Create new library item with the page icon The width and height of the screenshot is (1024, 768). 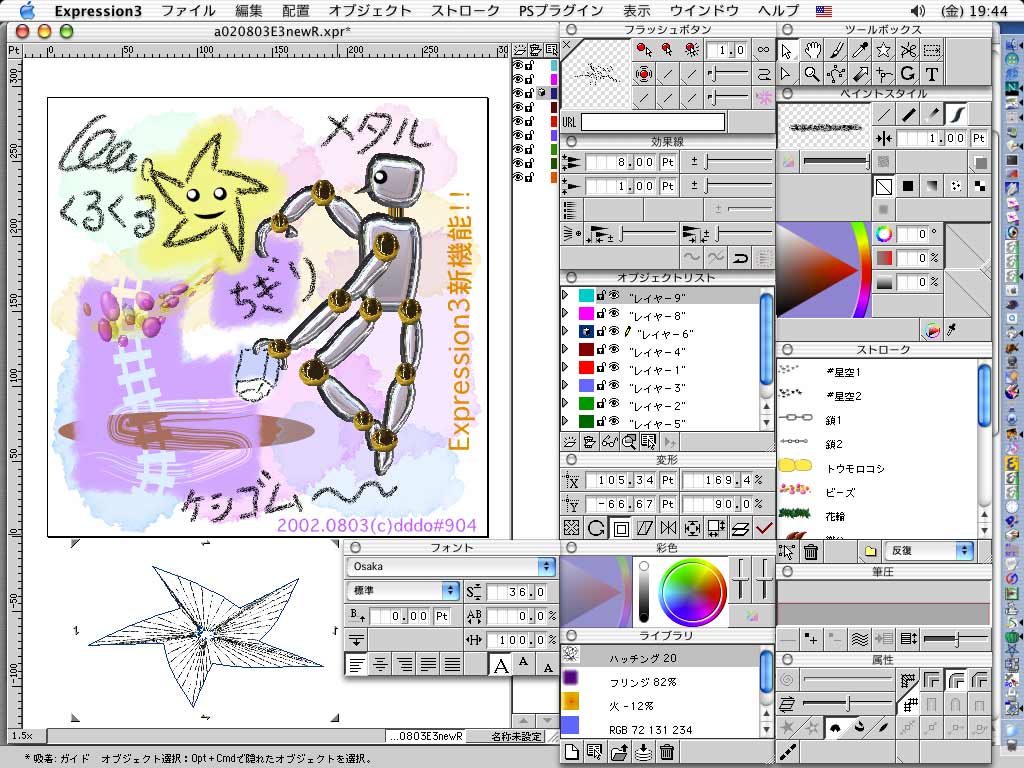point(571,752)
